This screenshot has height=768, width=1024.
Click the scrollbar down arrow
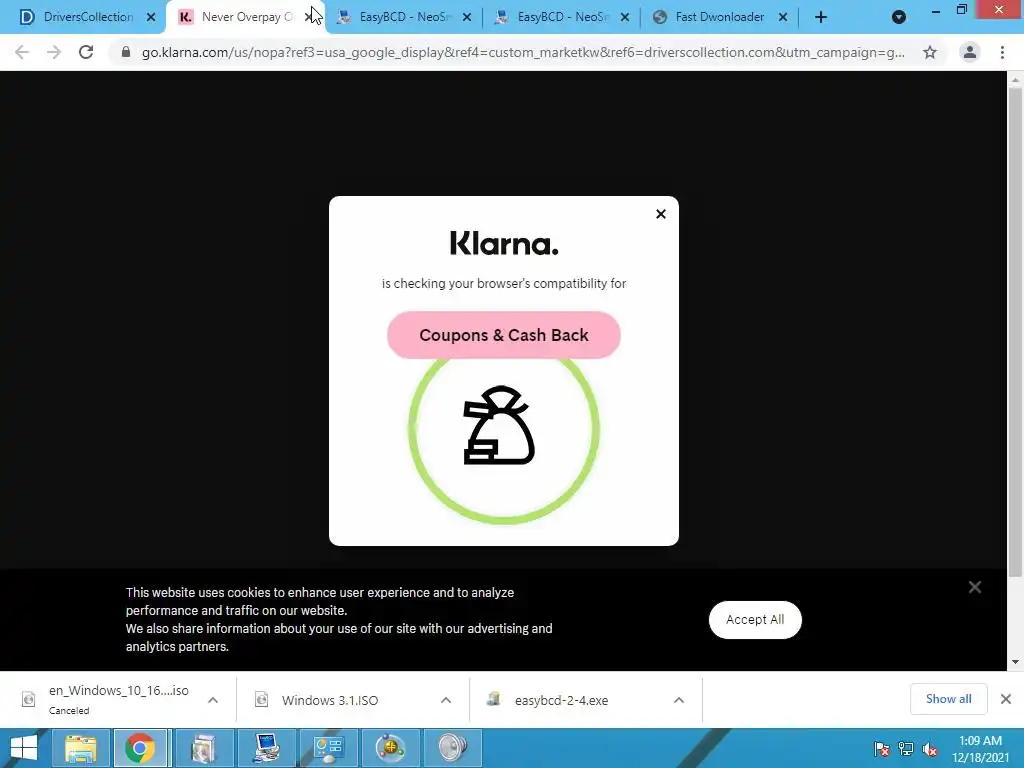coord(1015,662)
